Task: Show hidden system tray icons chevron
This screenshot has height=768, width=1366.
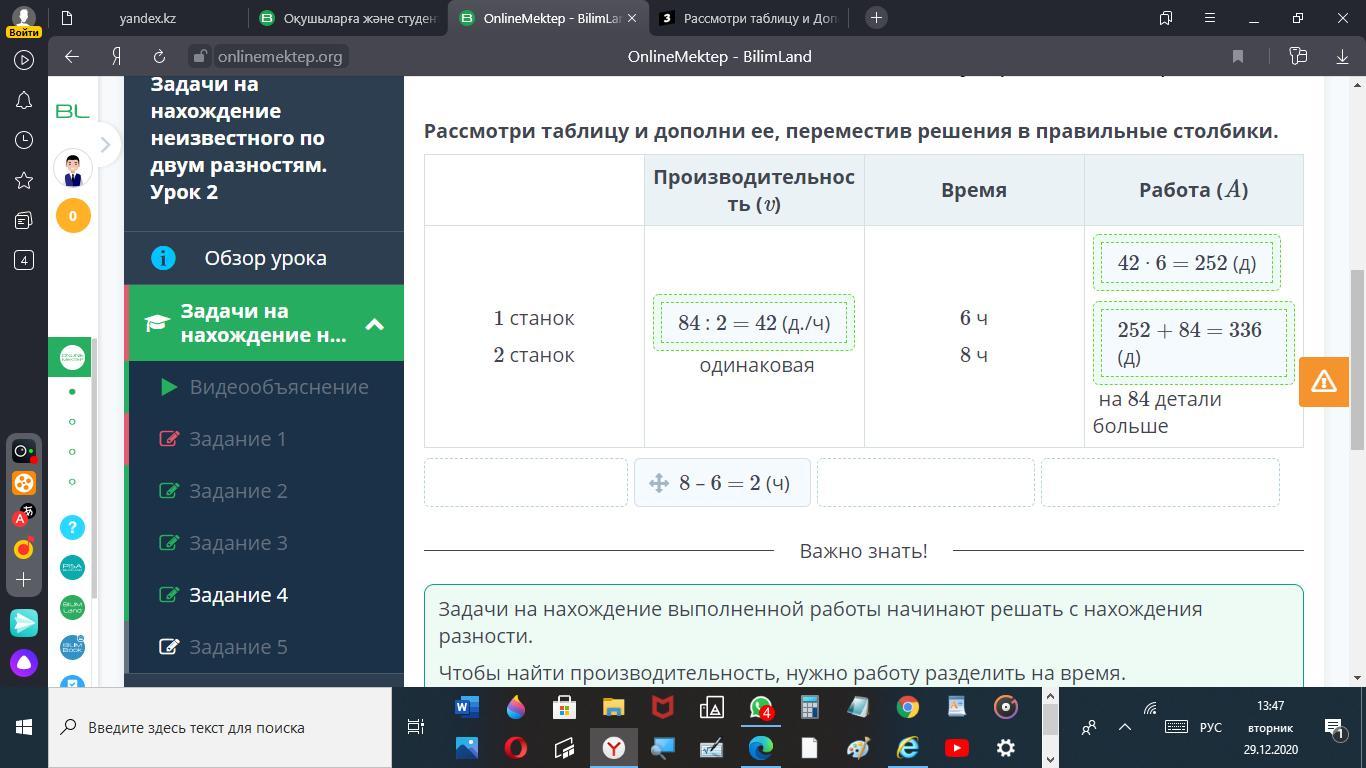Action: [x=1124, y=727]
